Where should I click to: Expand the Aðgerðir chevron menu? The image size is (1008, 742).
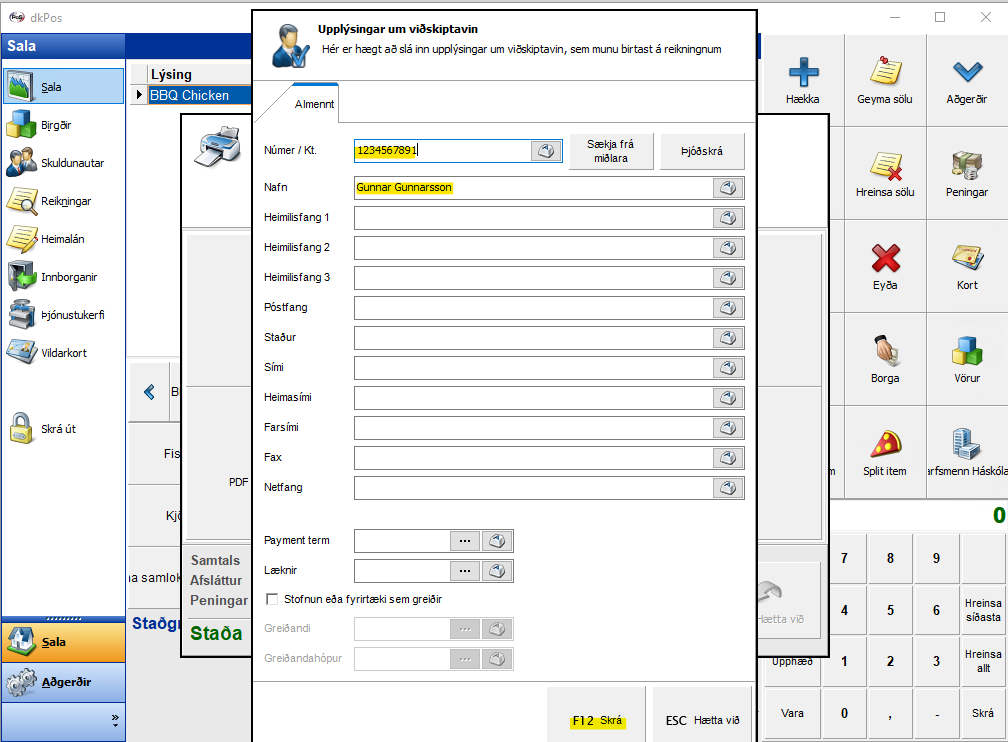(966, 74)
